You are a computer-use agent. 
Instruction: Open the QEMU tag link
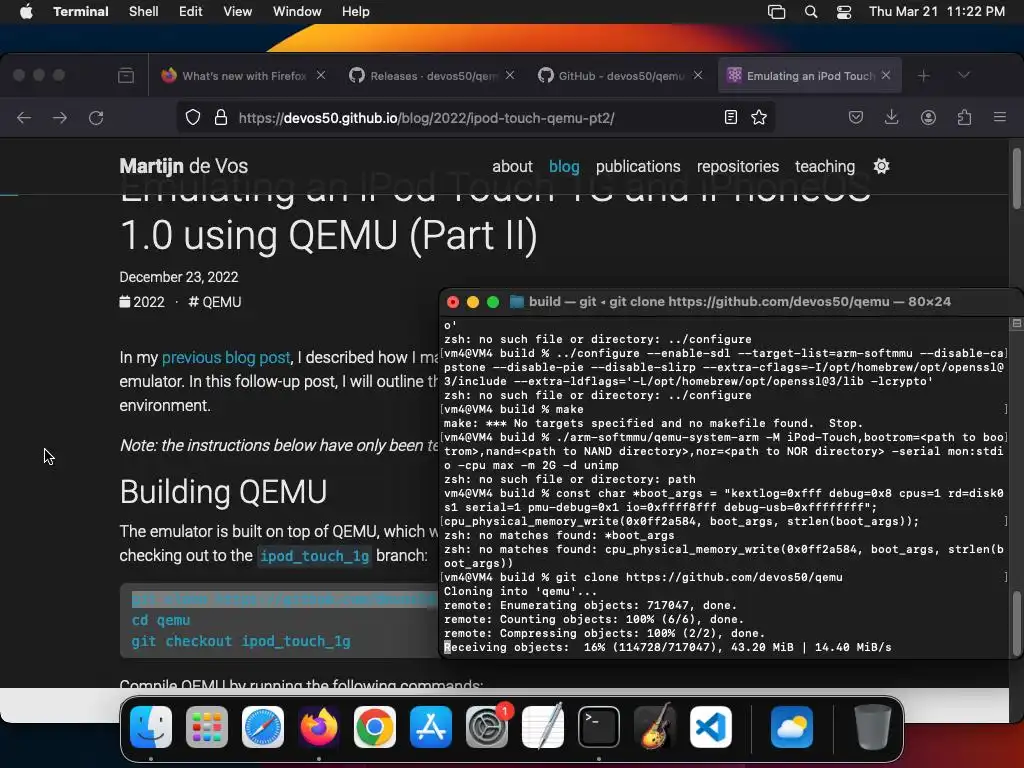point(215,302)
